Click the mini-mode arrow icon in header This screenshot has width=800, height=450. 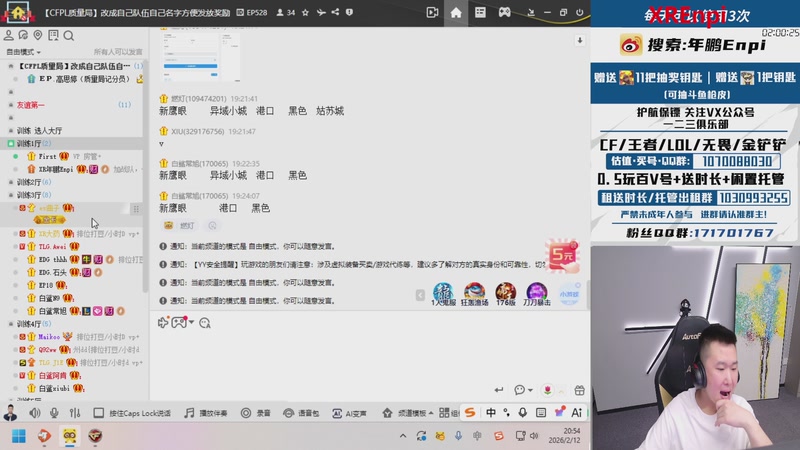tap(531, 12)
